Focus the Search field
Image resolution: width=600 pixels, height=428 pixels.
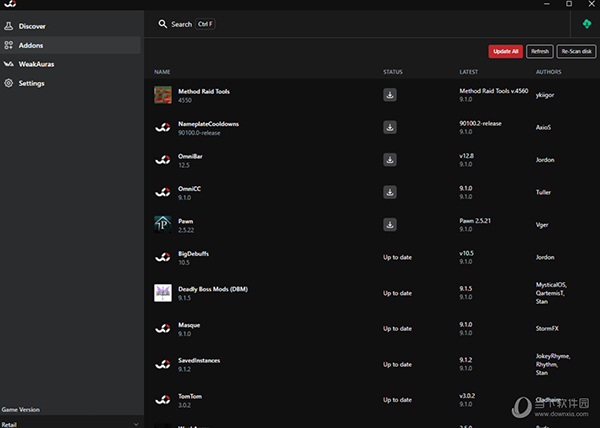tap(187, 24)
